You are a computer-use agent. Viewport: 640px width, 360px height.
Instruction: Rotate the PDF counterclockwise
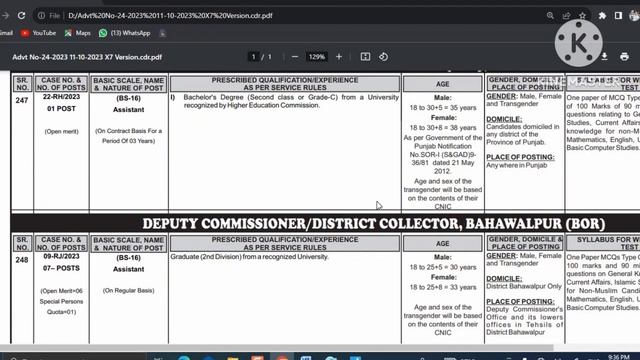pos(383,57)
